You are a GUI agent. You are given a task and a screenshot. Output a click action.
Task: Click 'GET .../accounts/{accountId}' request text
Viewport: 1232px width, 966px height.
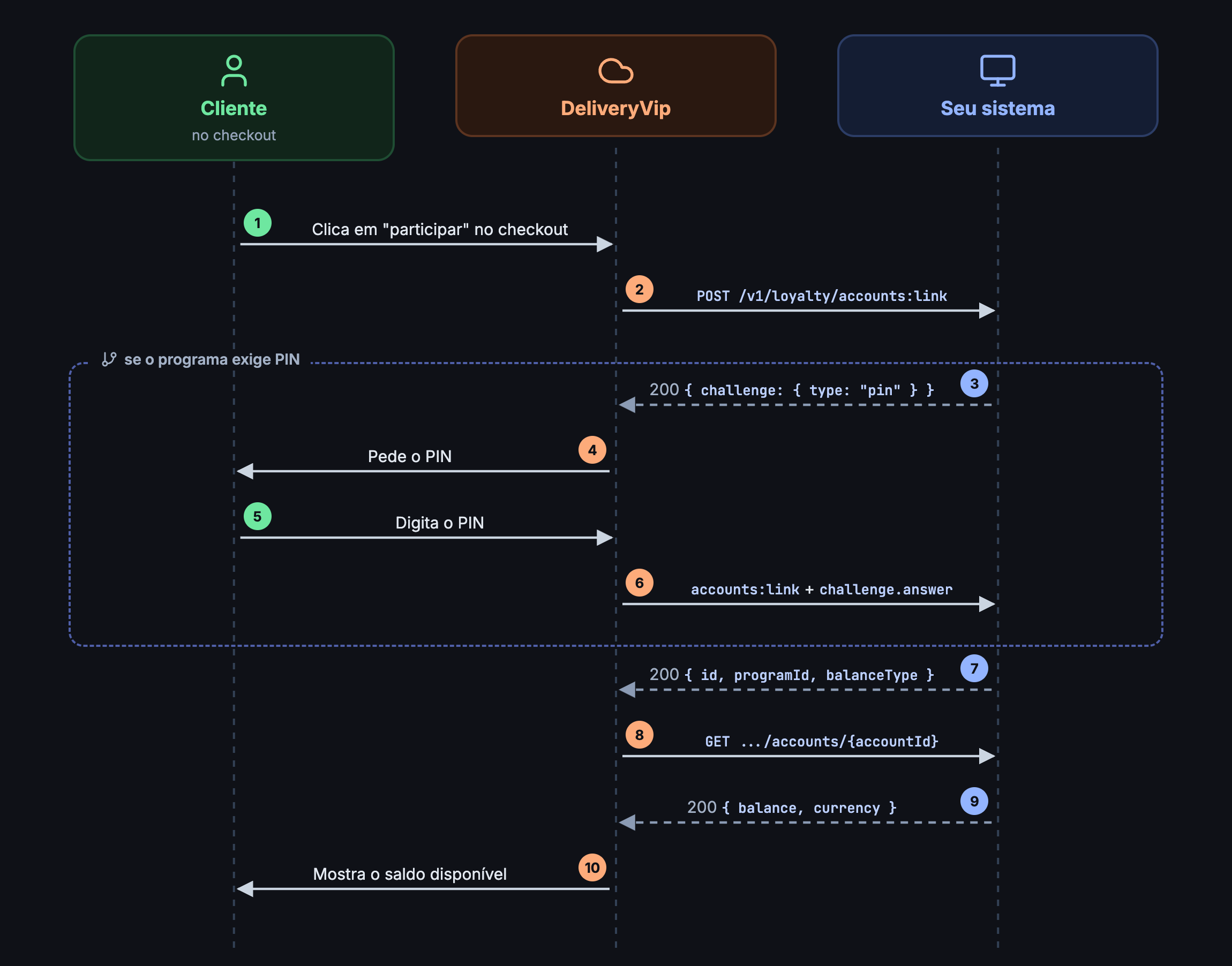coord(821,741)
